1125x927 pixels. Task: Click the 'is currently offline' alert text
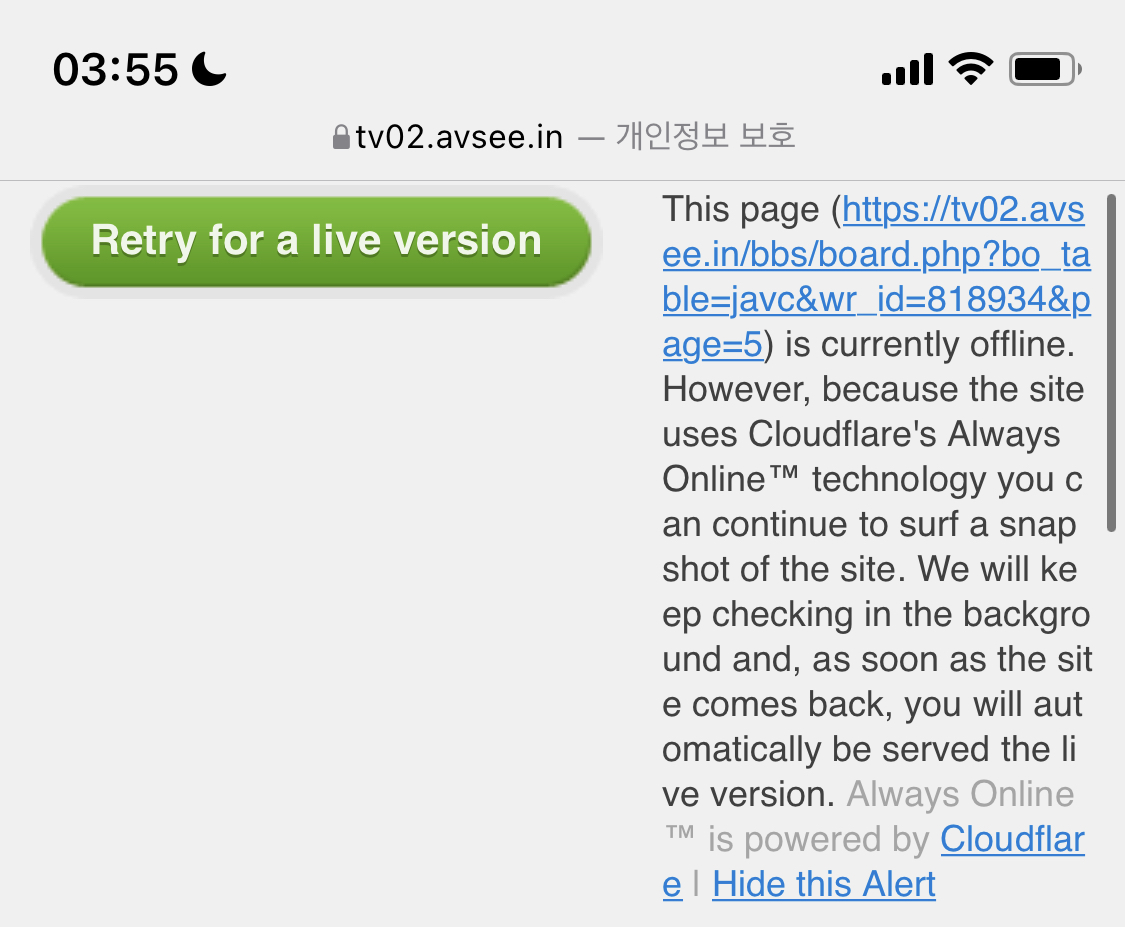[x=930, y=344]
